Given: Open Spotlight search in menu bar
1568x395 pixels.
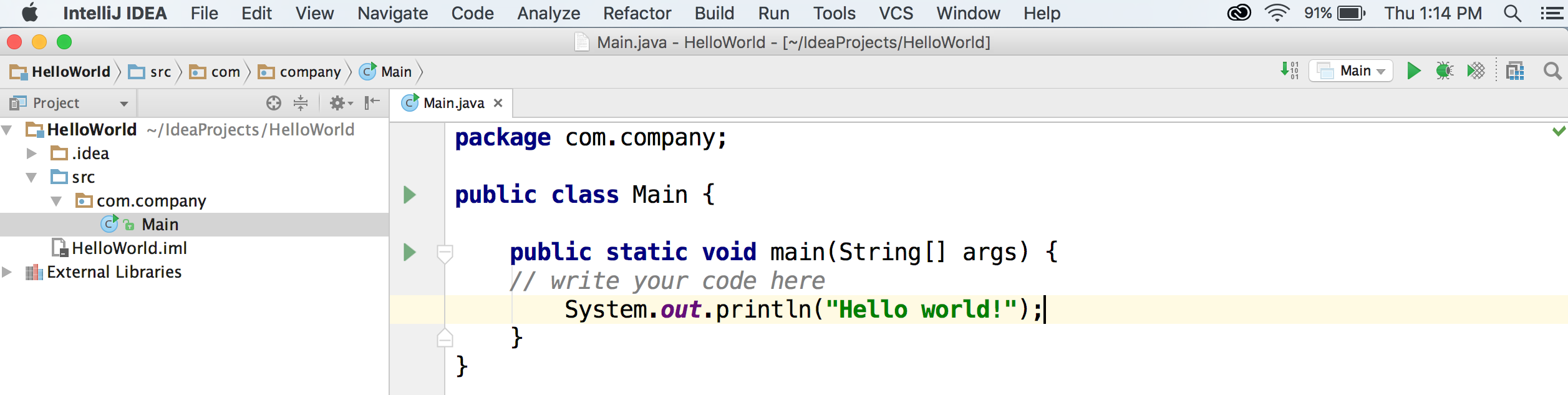Looking at the screenshot, I should click(1512, 13).
